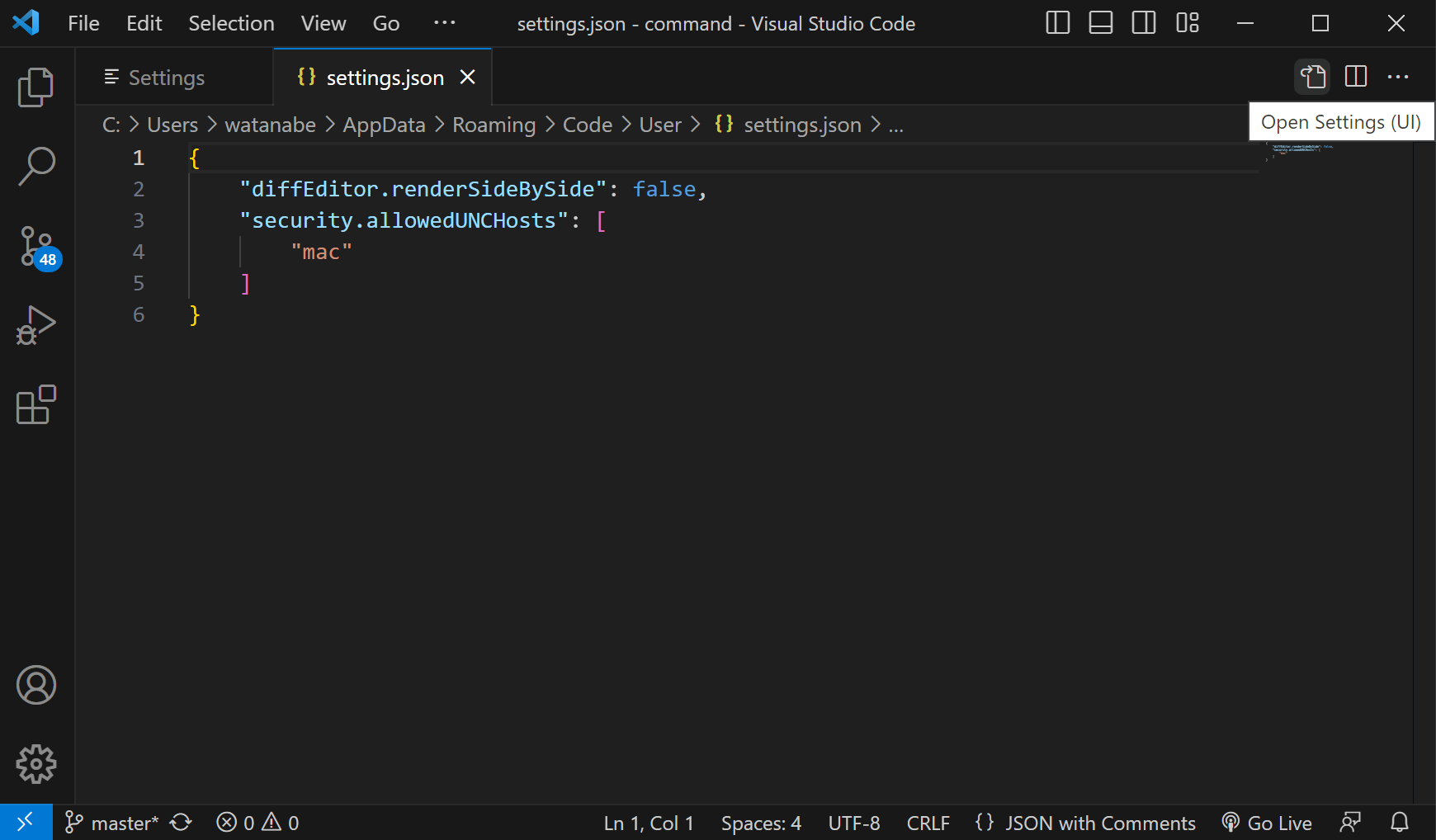Screen dimensions: 1436x840
Task: Click "security.allowedUNCHosts" key
Action: pos(404,220)
